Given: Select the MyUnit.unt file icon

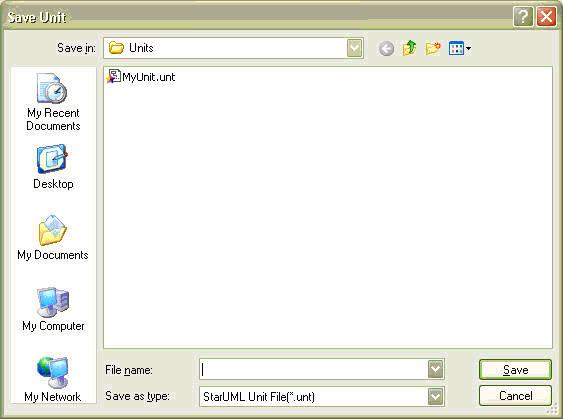Looking at the screenshot, I should click(x=113, y=76).
